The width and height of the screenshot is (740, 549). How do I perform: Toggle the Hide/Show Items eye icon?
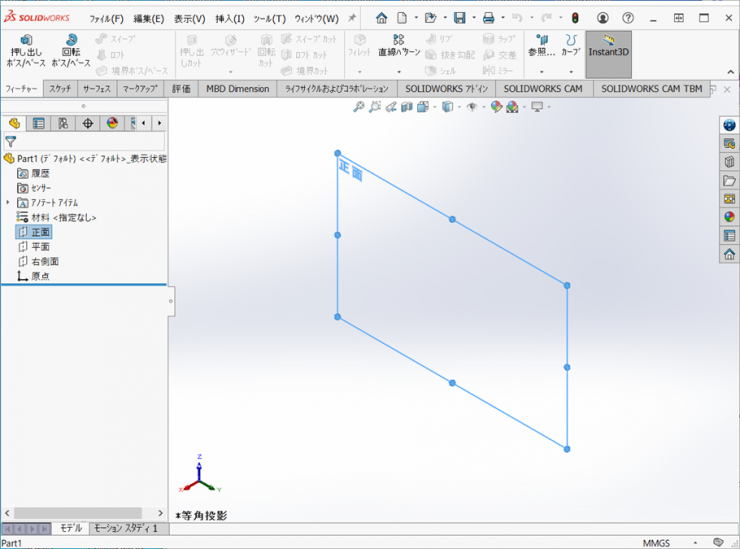[x=471, y=107]
